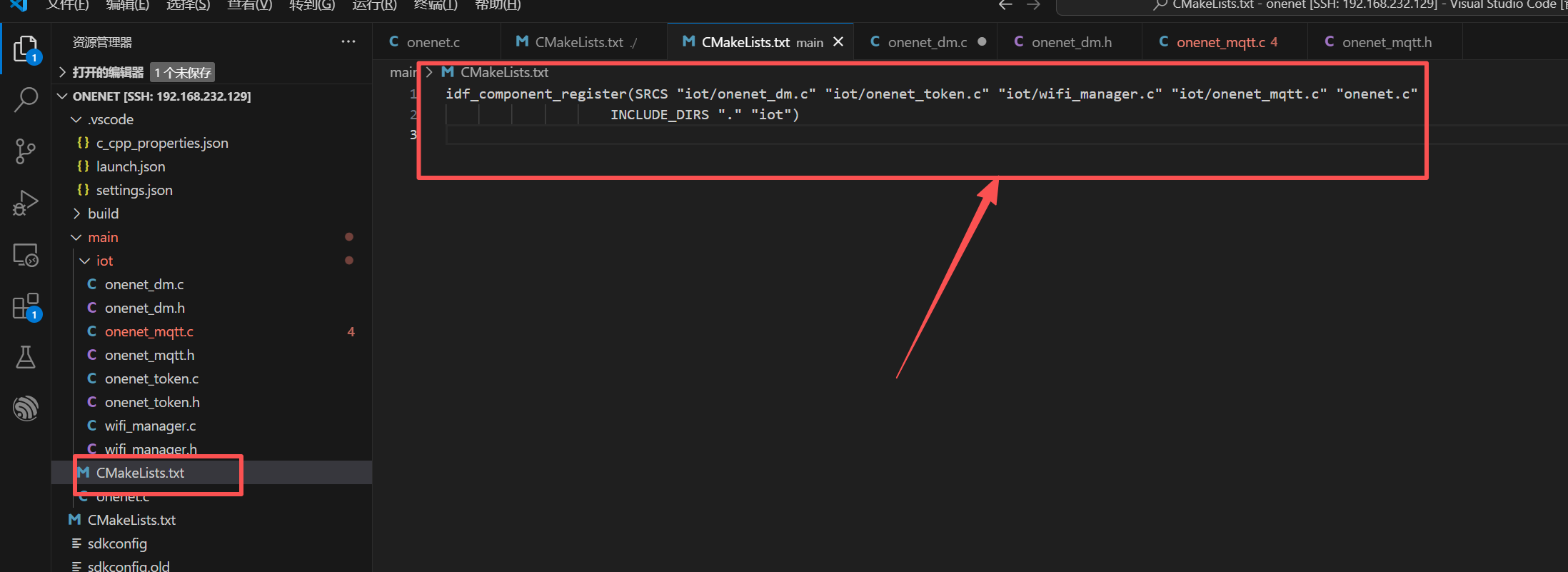Click the '1 unsaved' badge

tap(183, 72)
